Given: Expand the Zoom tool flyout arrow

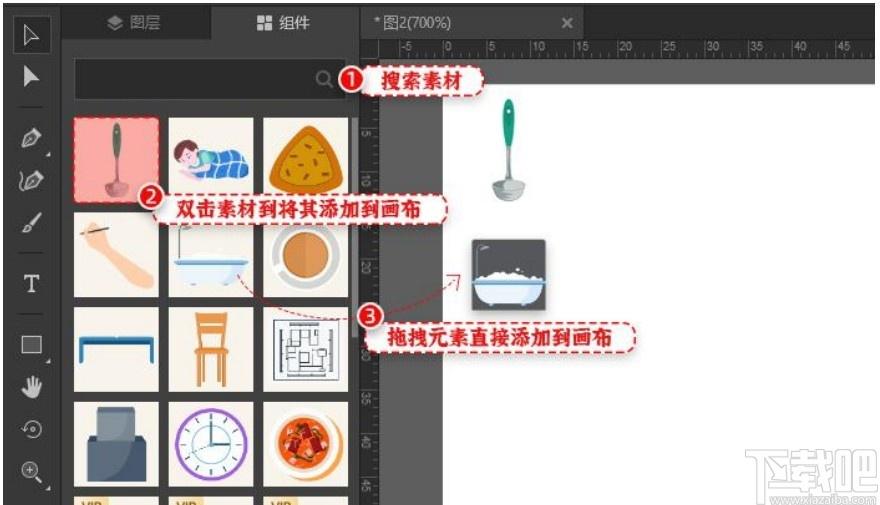Looking at the screenshot, I should tap(48, 488).
